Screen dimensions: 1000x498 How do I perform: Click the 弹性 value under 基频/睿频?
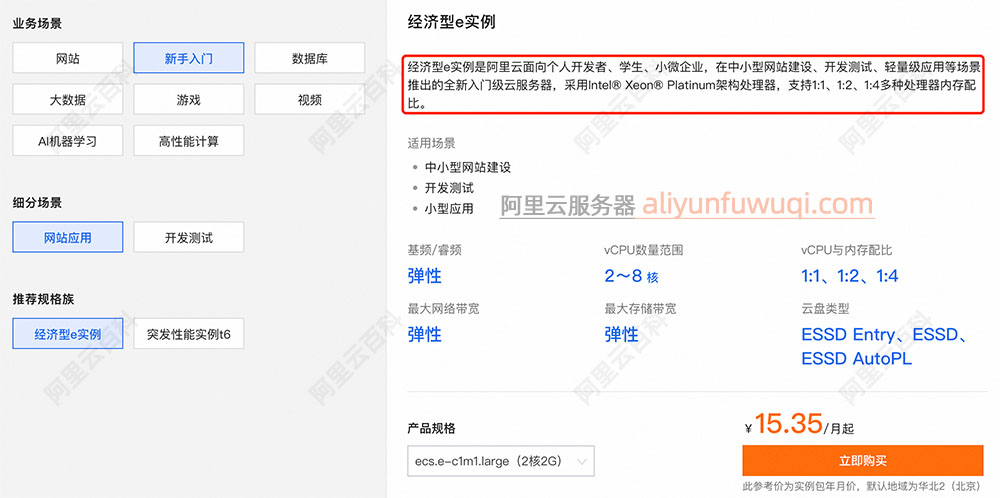[425, 276]
